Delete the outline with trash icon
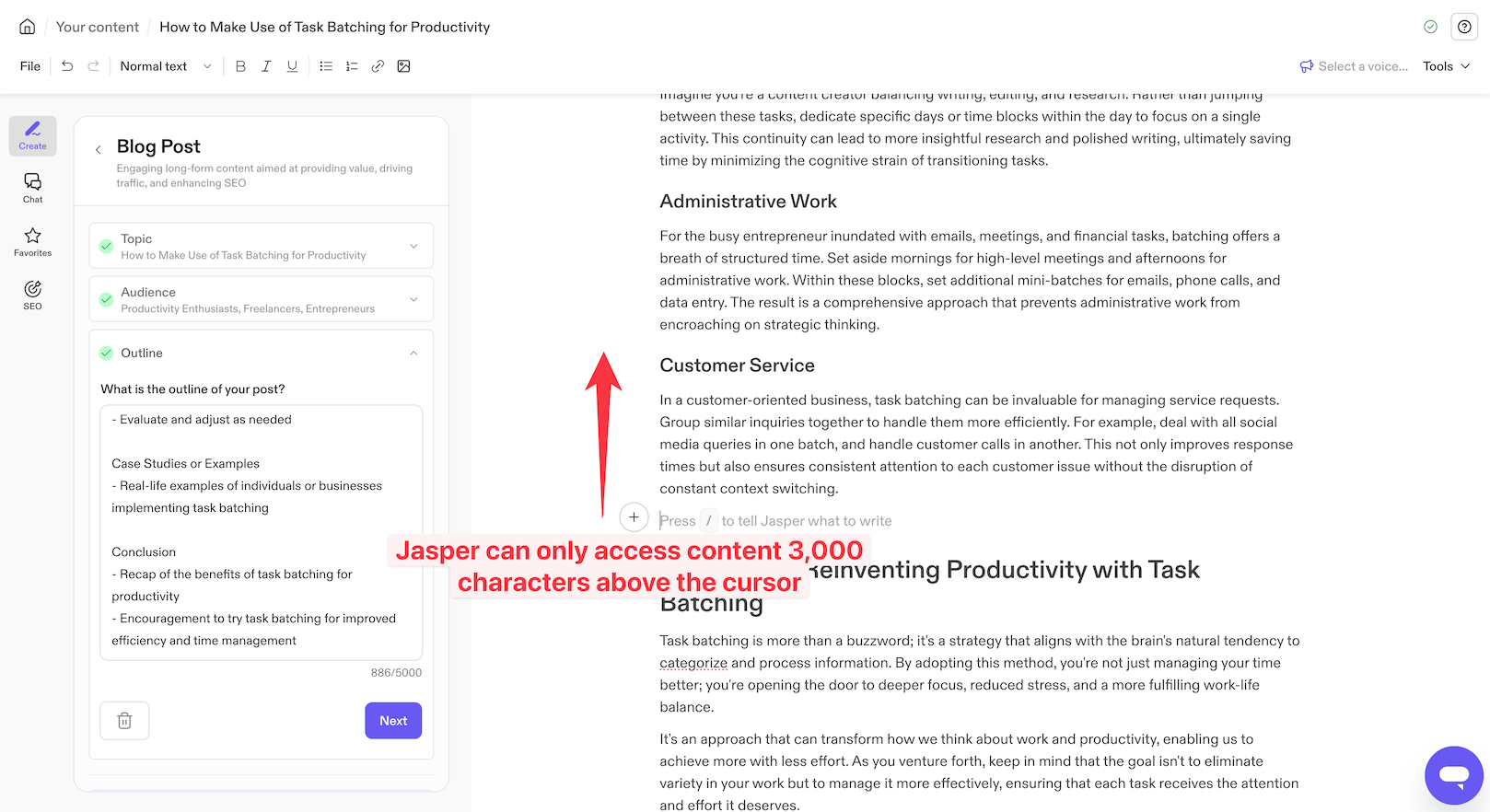 124,721
